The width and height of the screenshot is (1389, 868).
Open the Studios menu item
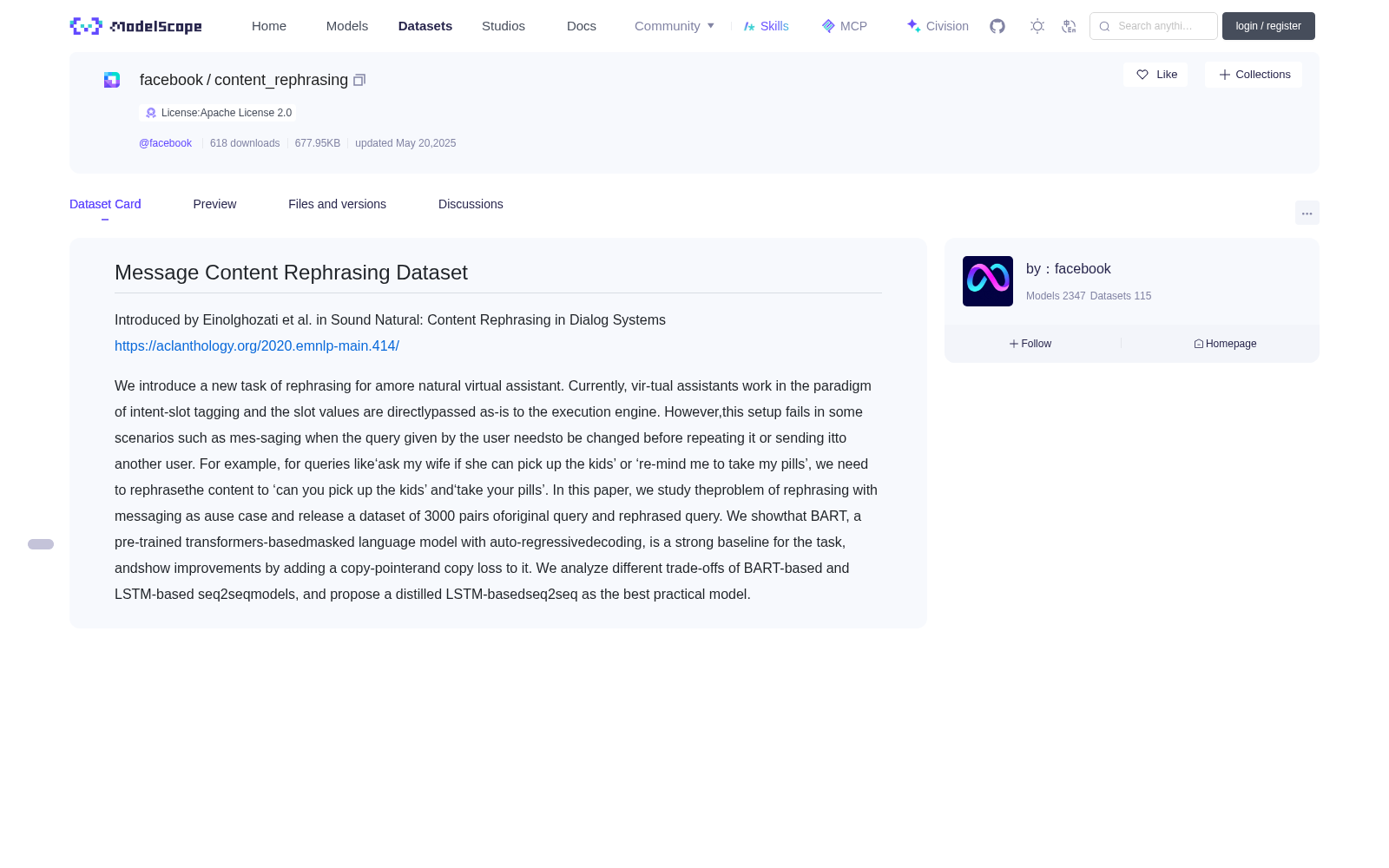pyautogui.click(x=504, y=26)
